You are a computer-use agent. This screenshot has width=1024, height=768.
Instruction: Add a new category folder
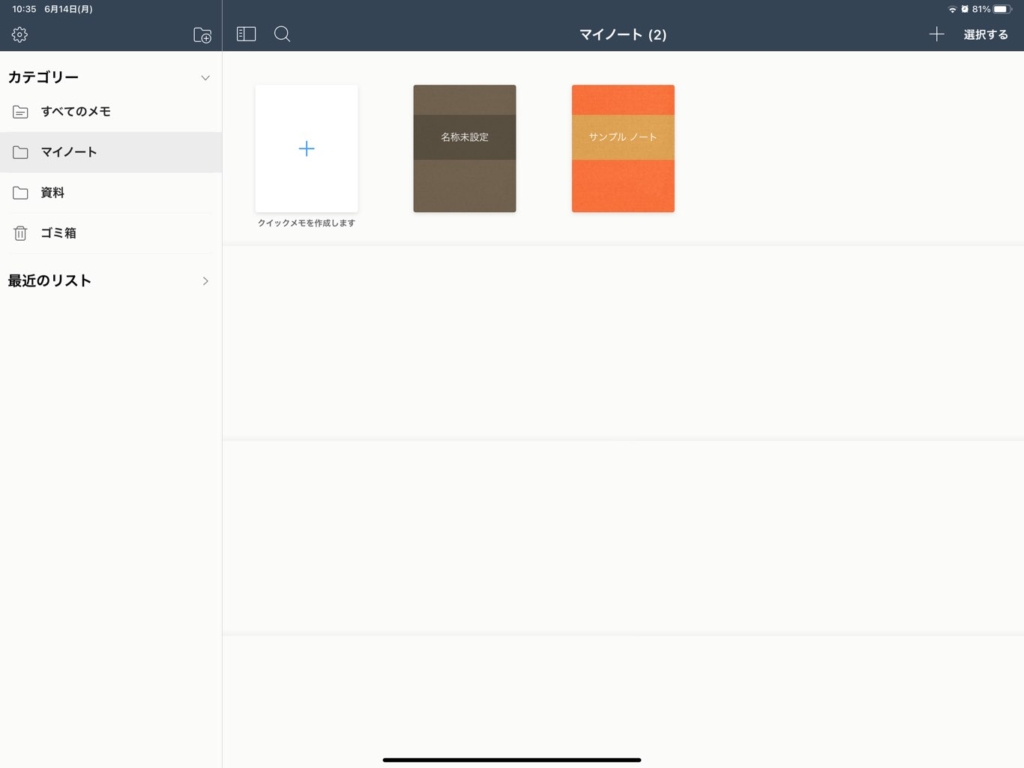coord(202,35)
